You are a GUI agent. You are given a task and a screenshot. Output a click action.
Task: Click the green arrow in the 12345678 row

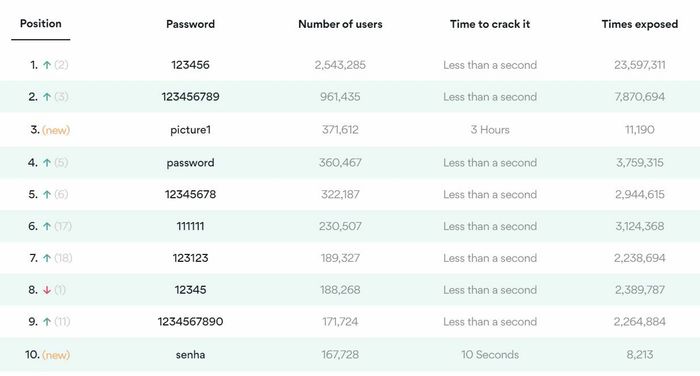point(47,195)
